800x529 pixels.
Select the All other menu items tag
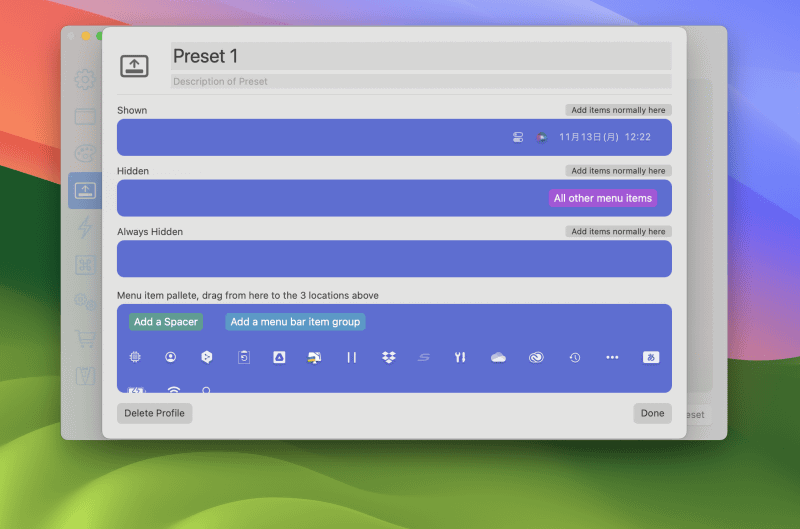pyautogui.click(x=603, y=198)
